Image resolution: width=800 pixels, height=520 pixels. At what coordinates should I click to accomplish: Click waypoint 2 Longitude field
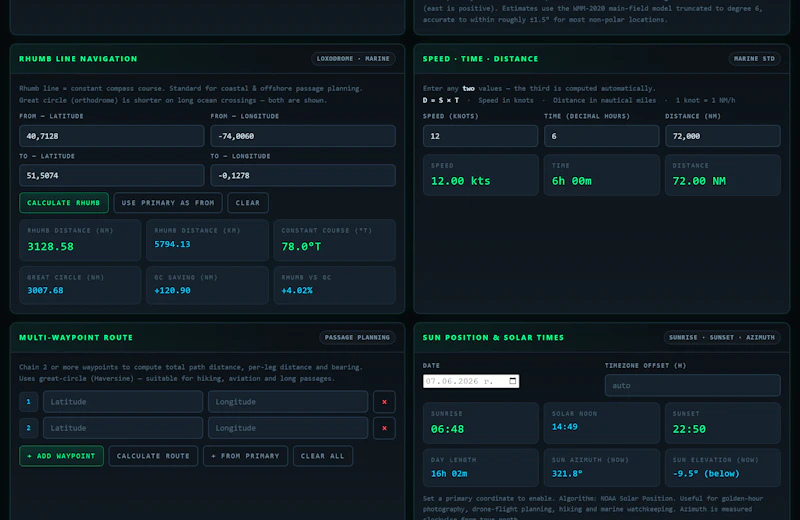click(288, 428)
